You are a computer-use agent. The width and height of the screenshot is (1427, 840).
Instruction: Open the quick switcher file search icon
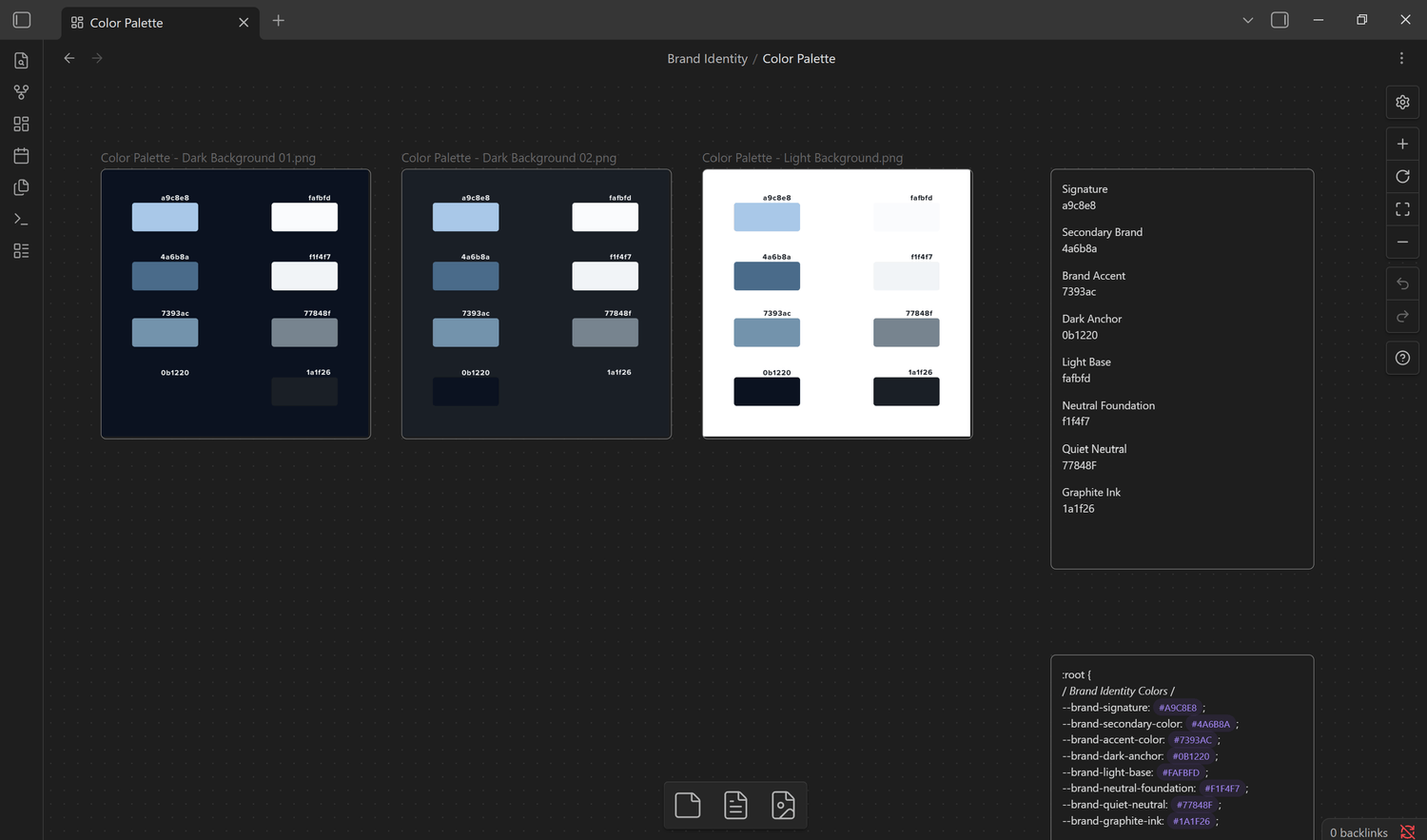coord(21,61)
